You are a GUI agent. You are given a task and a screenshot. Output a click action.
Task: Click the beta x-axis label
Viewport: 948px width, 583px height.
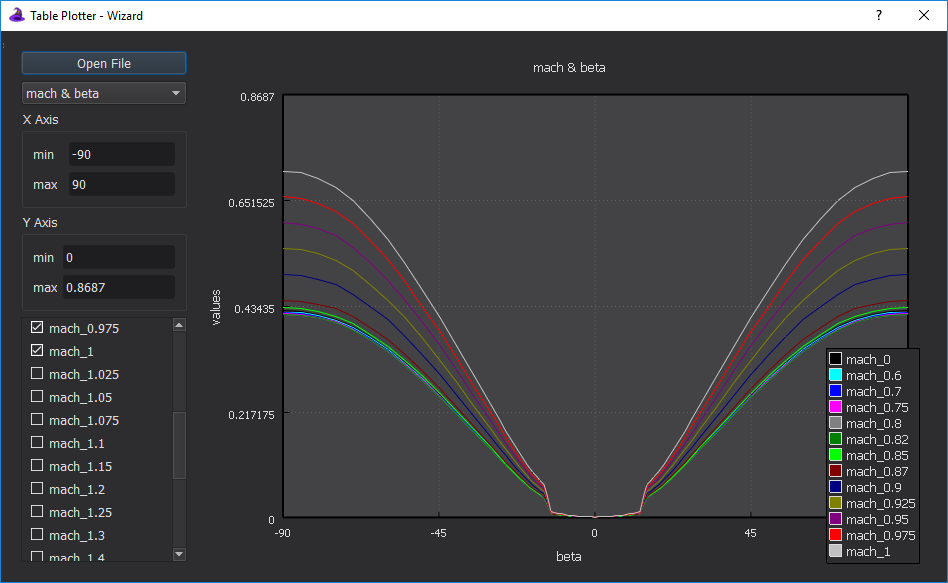tap(568, 556)
